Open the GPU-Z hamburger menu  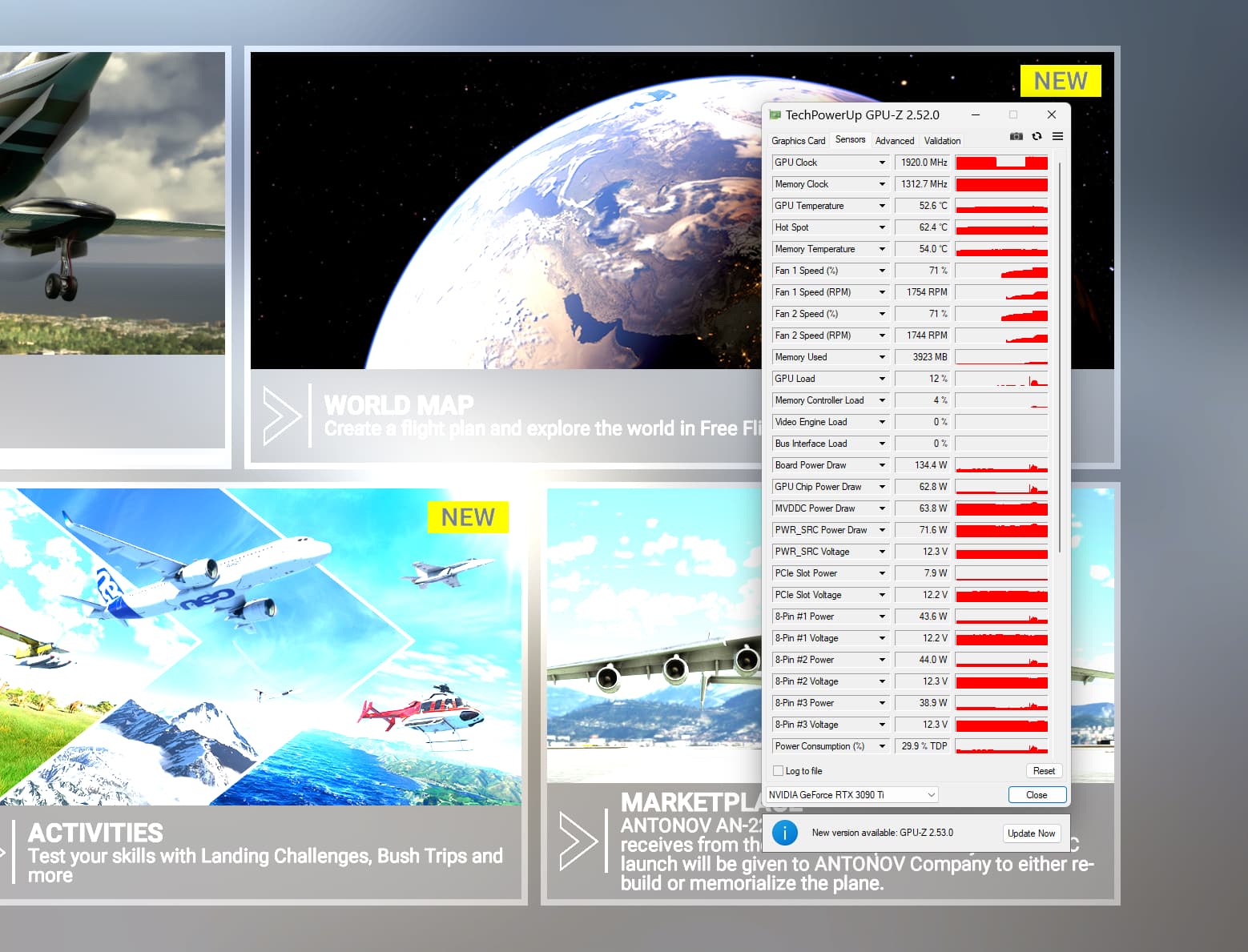[x=1058, y=136]
